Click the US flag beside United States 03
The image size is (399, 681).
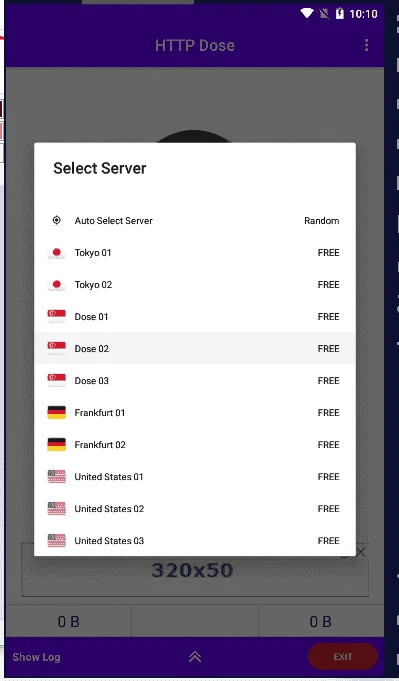click(56, 541)
